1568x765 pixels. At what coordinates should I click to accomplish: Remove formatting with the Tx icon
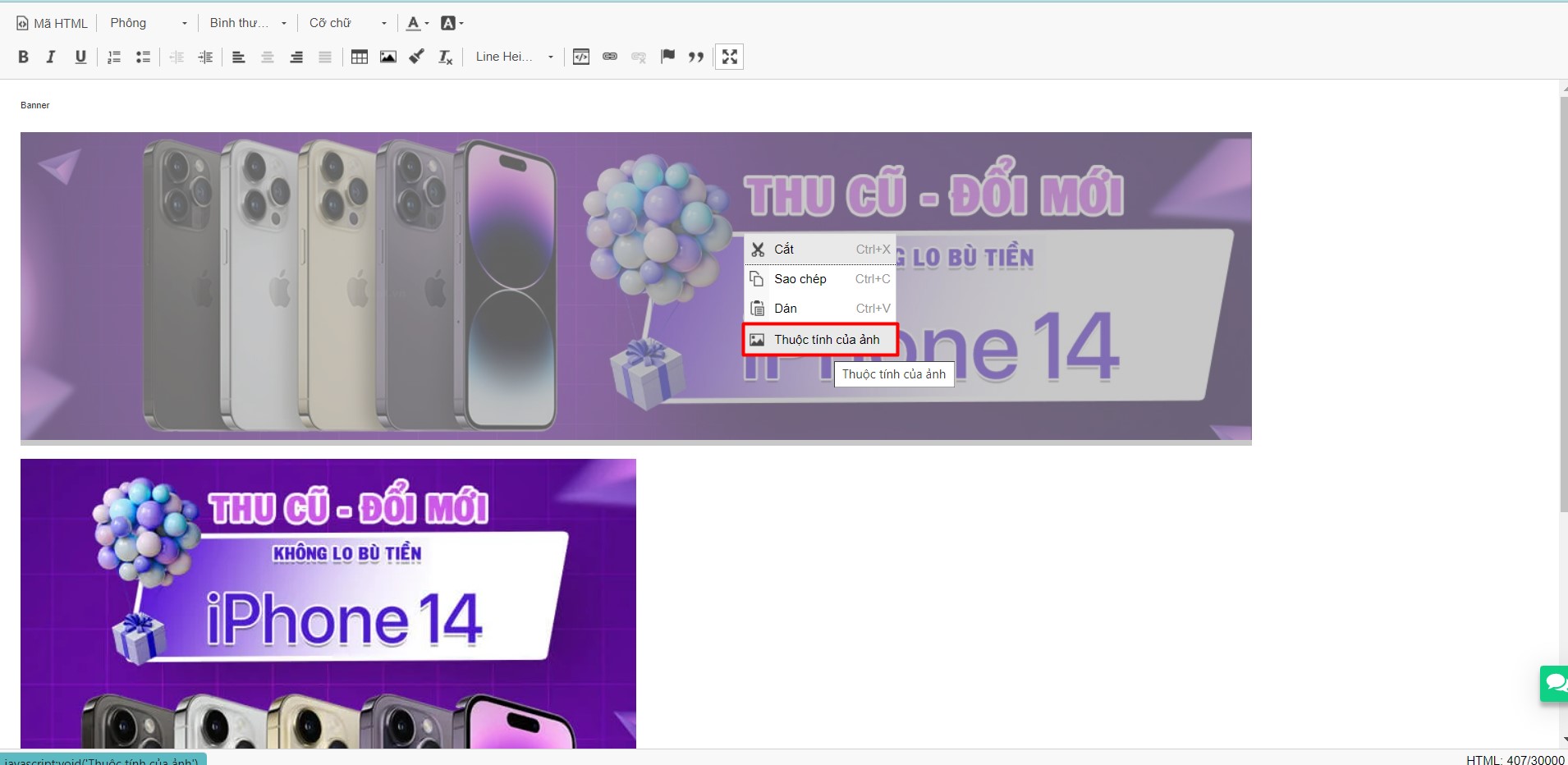tap(446, 57)
